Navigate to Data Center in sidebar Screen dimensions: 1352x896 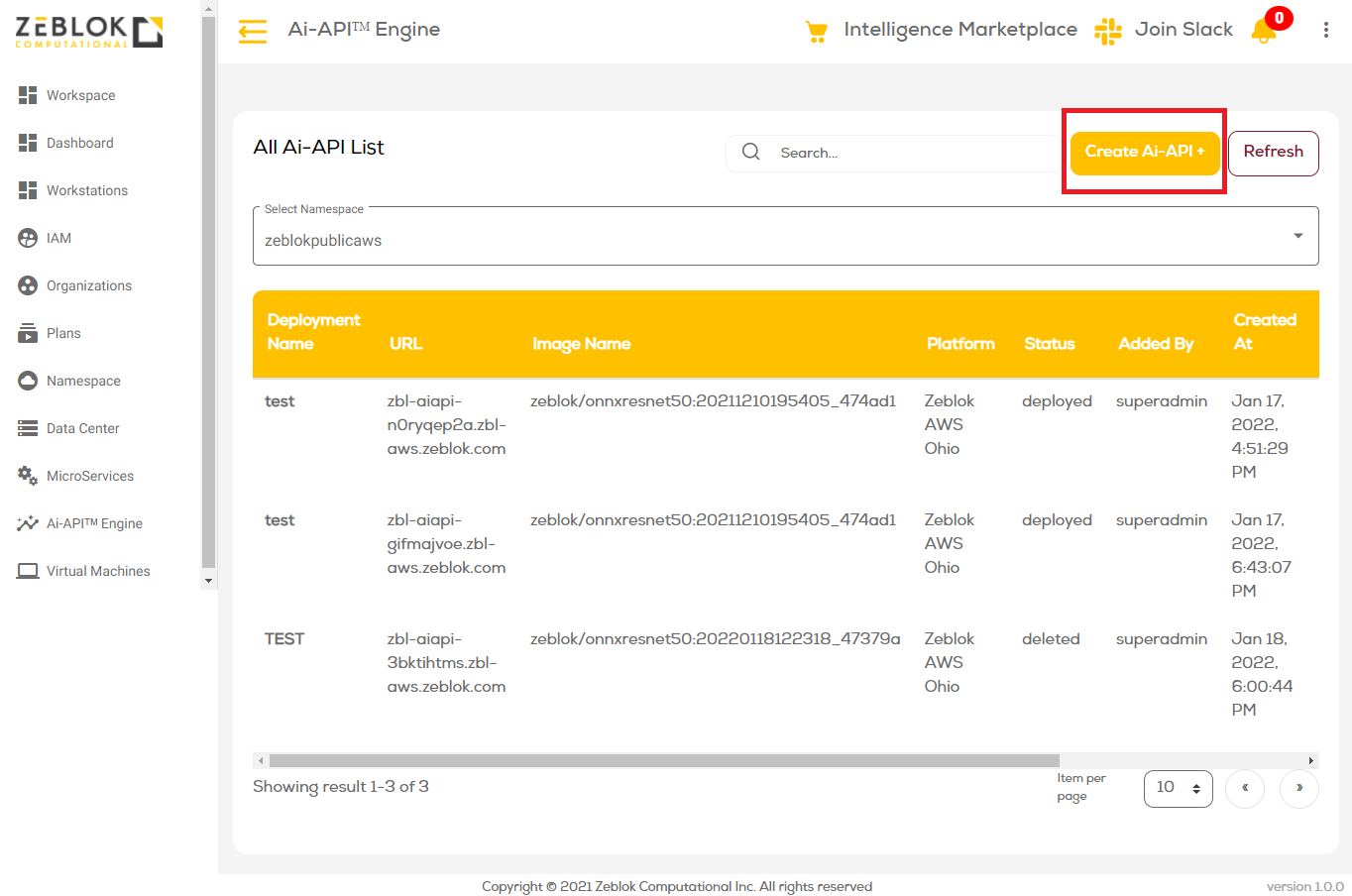pos(82,428)
